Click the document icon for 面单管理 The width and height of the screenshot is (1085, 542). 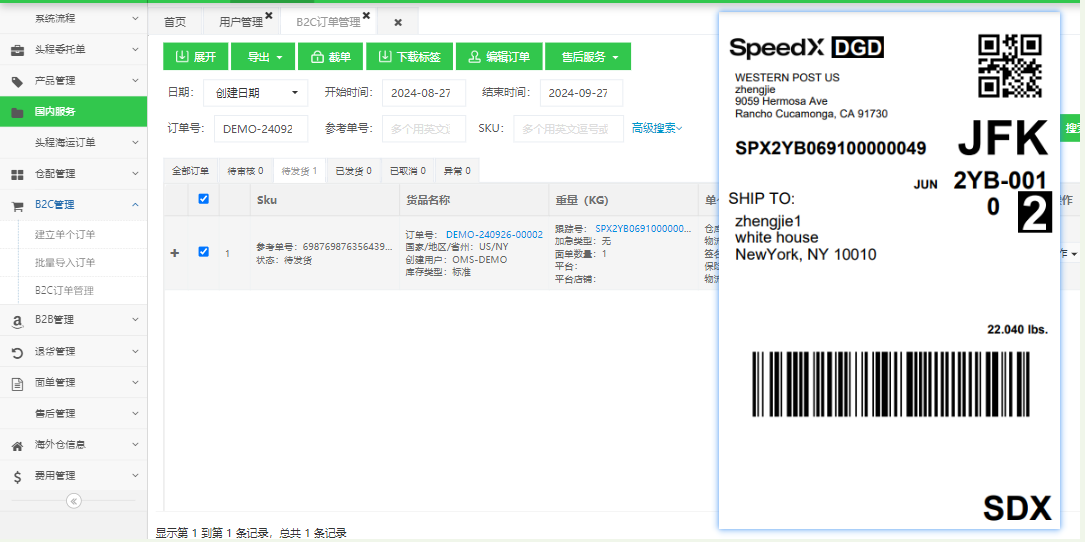pos(17,383)
